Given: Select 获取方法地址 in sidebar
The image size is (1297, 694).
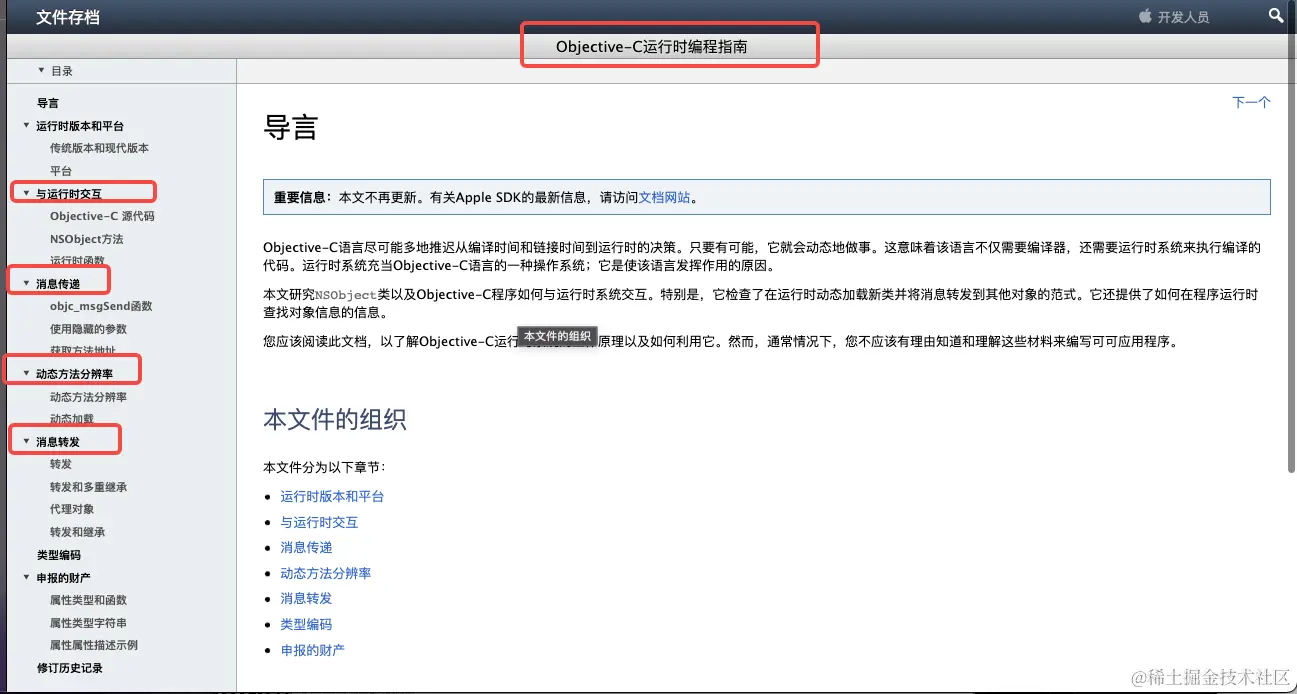Looking at the screenshot, I should point(83,351).
